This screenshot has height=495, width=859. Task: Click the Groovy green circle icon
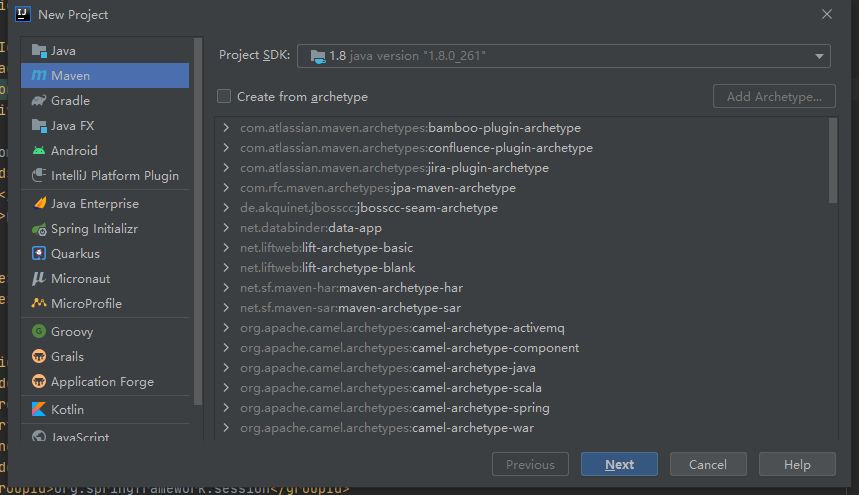39,331
